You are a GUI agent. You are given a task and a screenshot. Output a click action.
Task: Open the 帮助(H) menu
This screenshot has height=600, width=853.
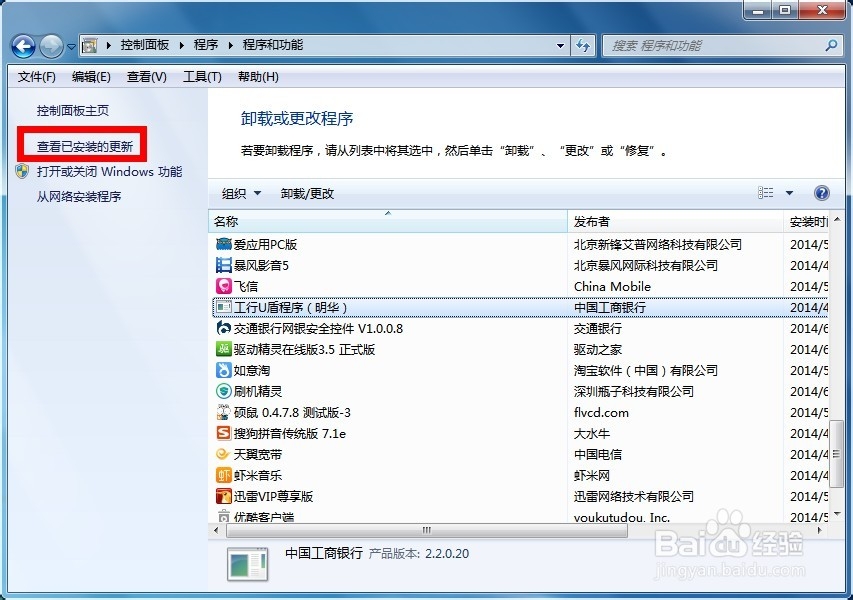pyautogui.click(x=258, y=77)
